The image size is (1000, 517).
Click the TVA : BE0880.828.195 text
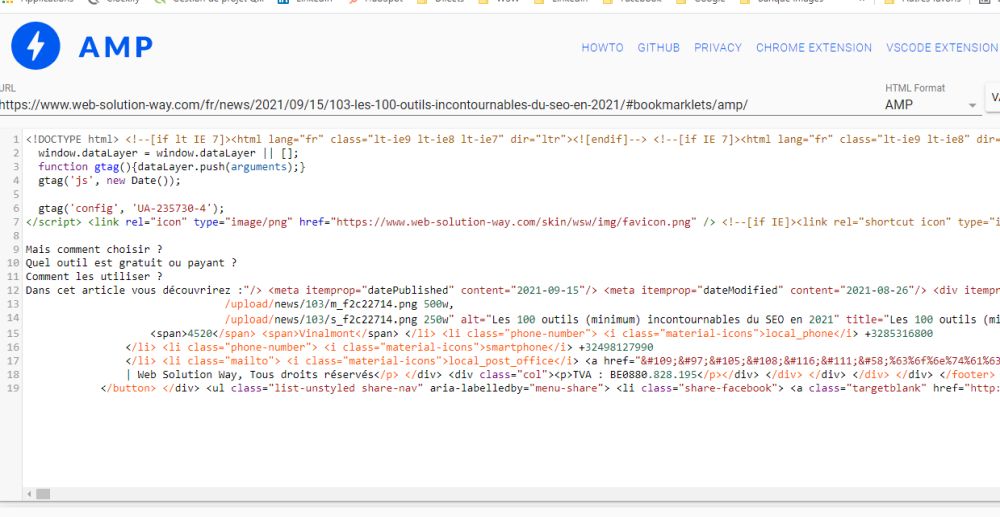tap(636, 375)
